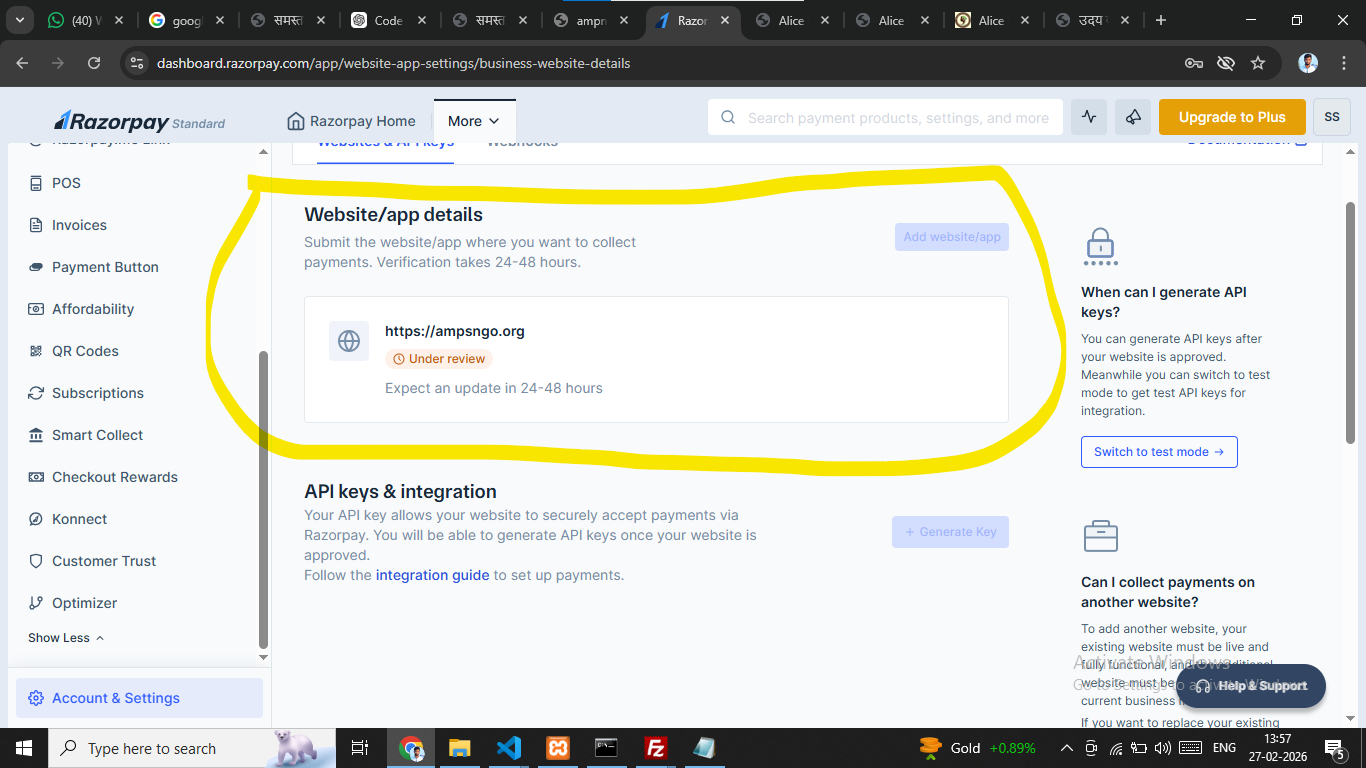Open the POS sidebar icon

36,183
